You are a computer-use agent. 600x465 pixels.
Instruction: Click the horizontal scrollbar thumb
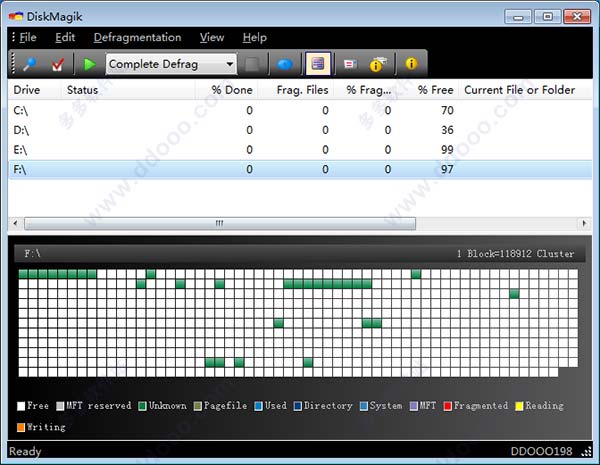(220, 223)
